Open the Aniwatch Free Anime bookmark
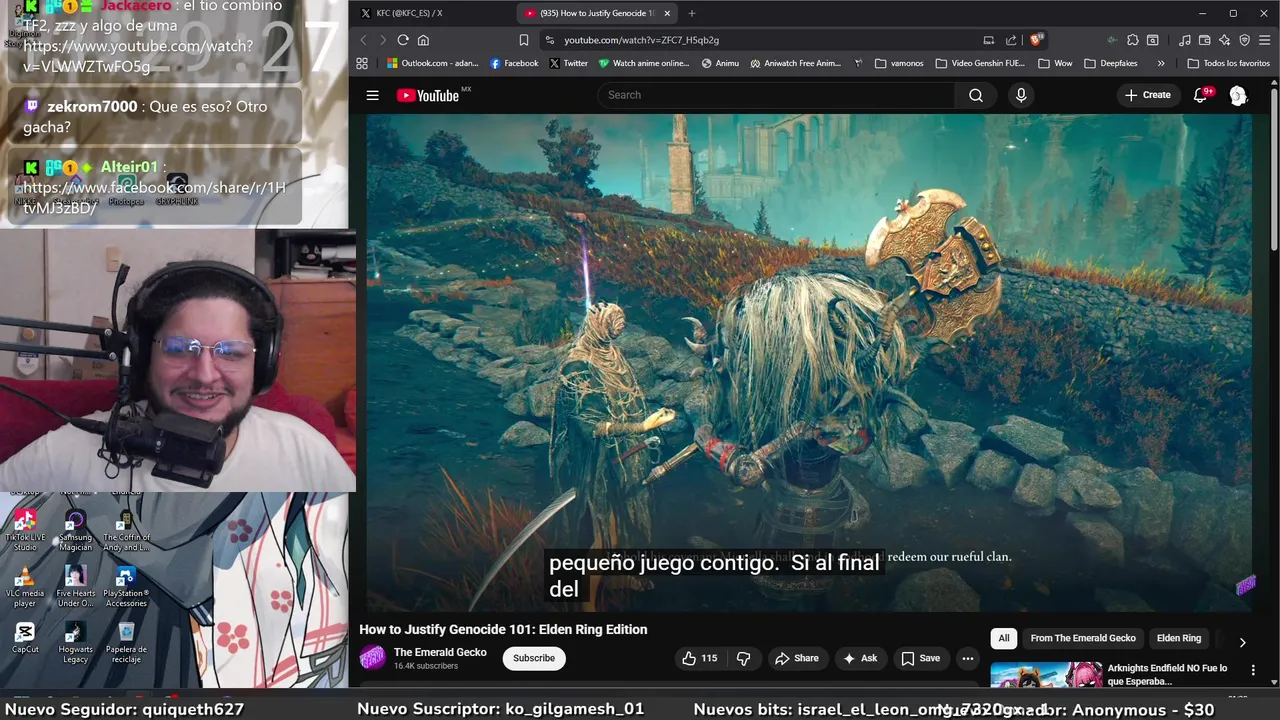Screen dimensions: 1280x720 pyautogui.click(x=795, y=63)
